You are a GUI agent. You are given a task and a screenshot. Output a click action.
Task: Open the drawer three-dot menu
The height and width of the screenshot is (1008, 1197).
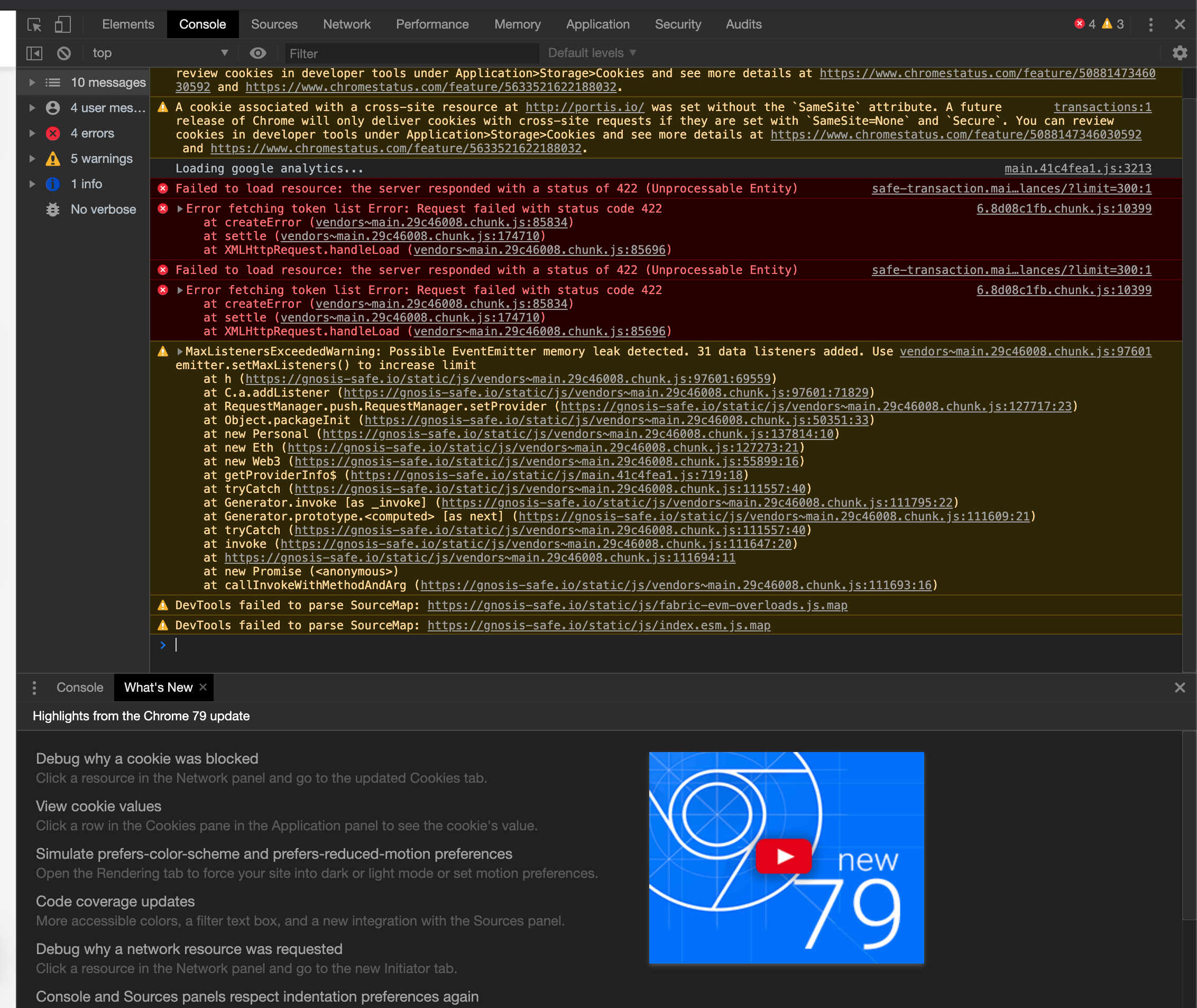click(34, 688)
